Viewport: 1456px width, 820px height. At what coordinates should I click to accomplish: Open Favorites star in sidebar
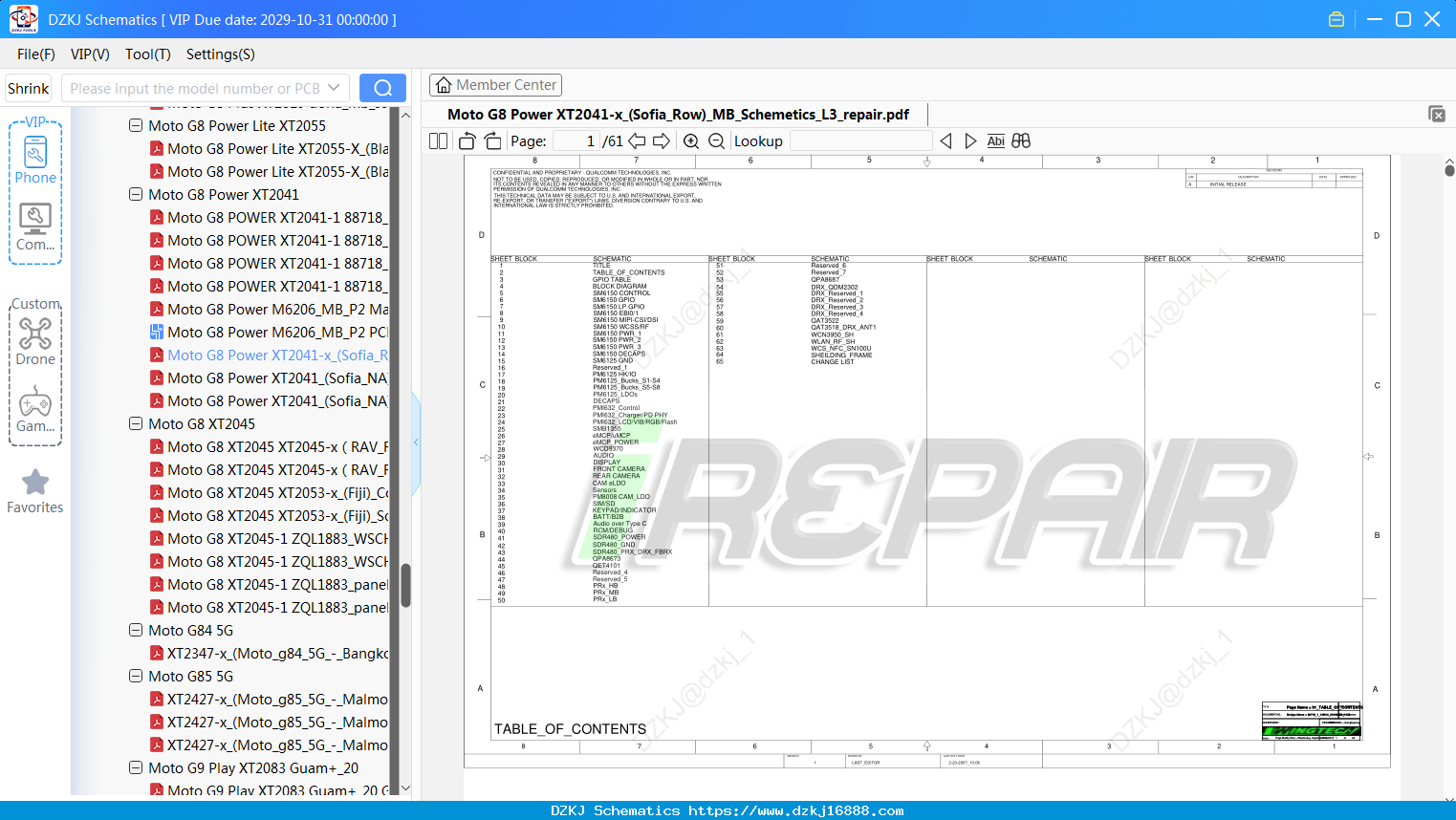coord(35,492)
